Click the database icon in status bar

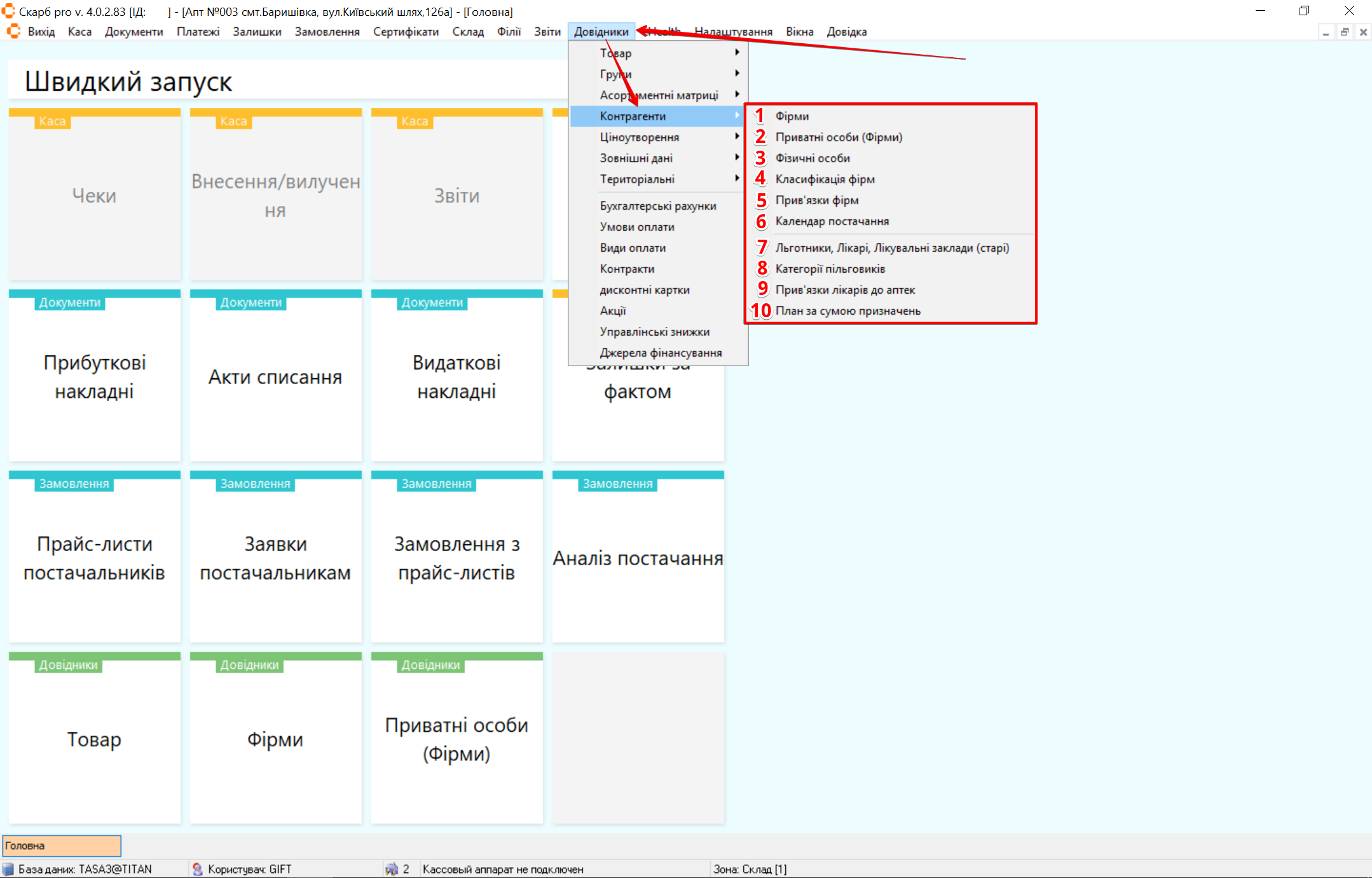coord(8,868)
